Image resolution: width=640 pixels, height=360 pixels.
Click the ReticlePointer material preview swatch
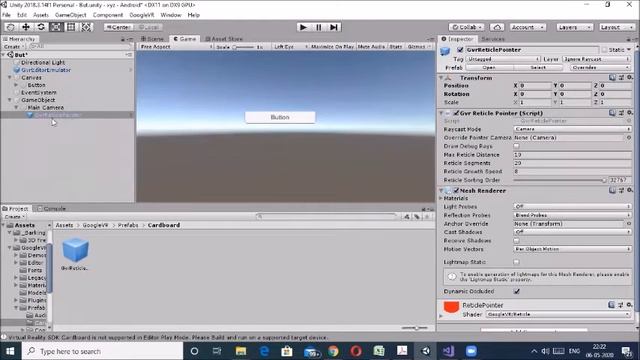pyautogui.click(x=451, y=307)
